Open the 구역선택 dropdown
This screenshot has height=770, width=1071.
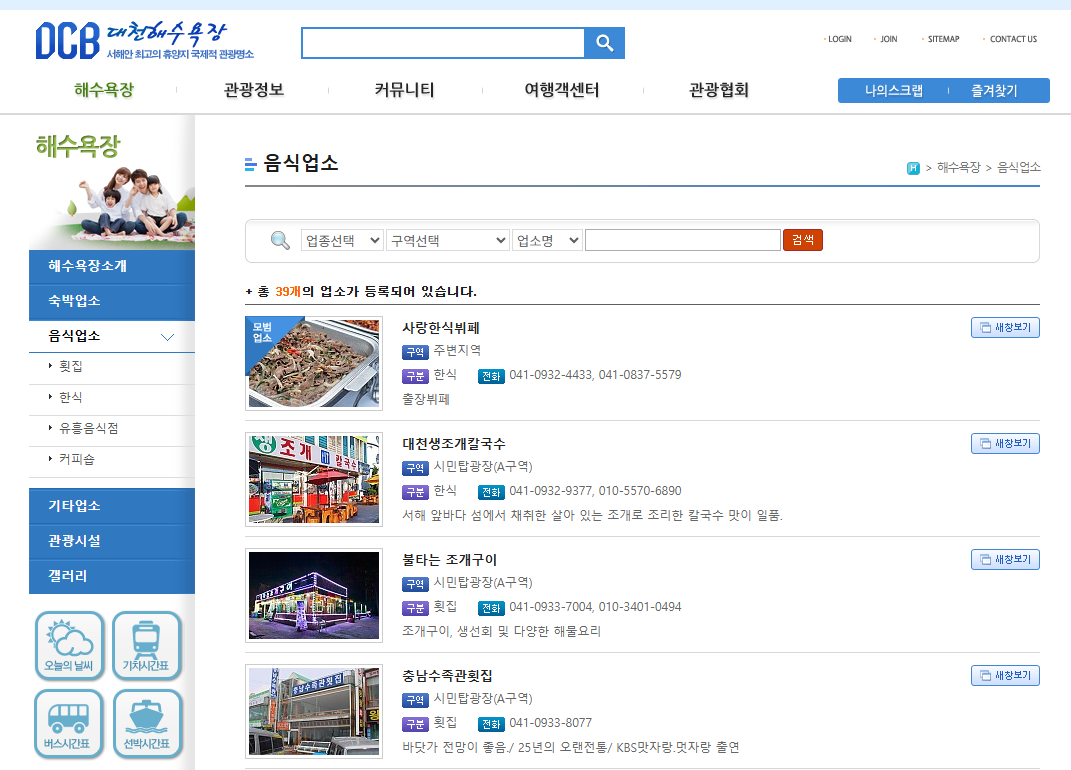[447, 240]
